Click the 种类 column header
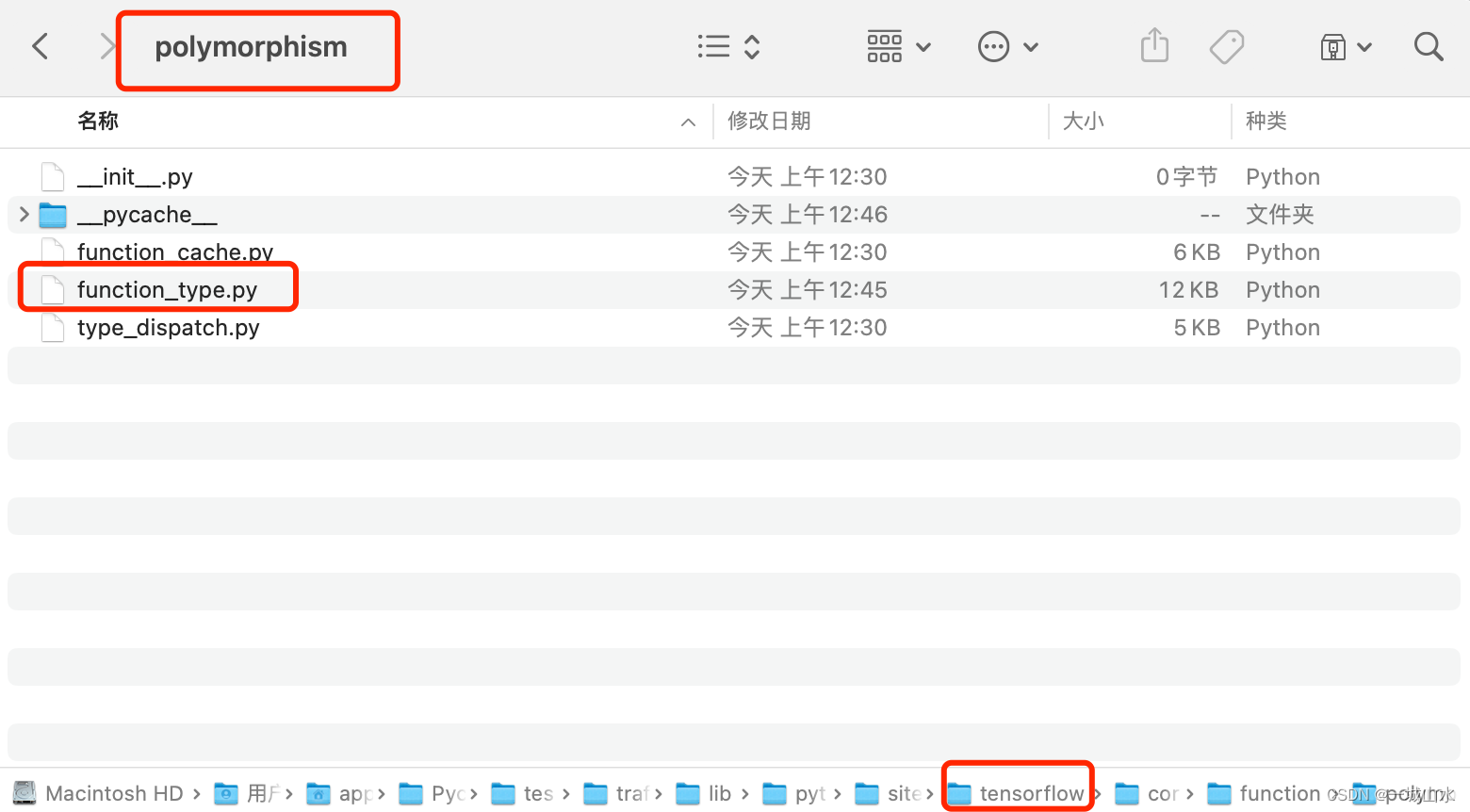This screenshot has height=812, width=1470. pos(1266,121)
